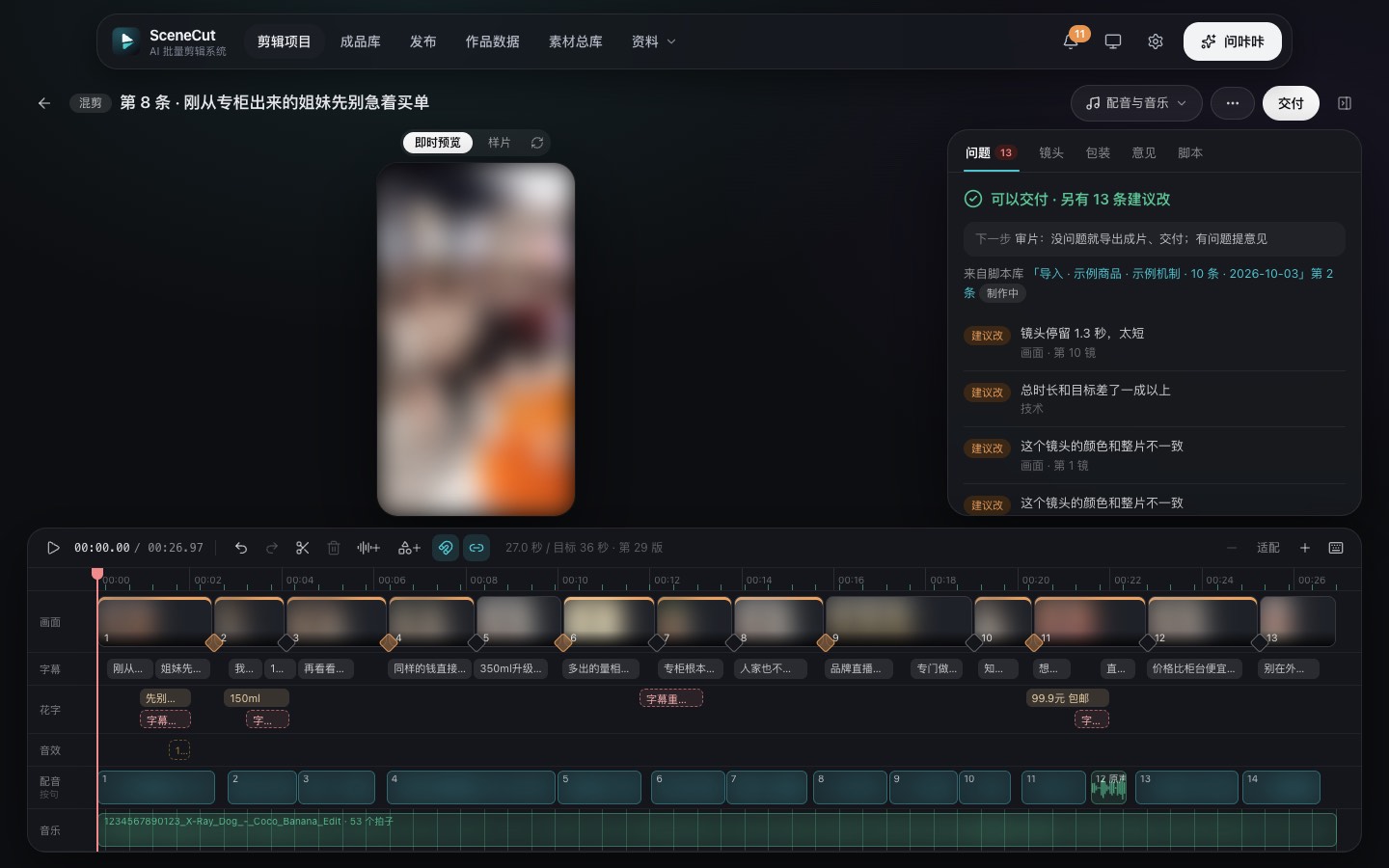
Task: Click the trash delete icon
Action: [334, 548]
